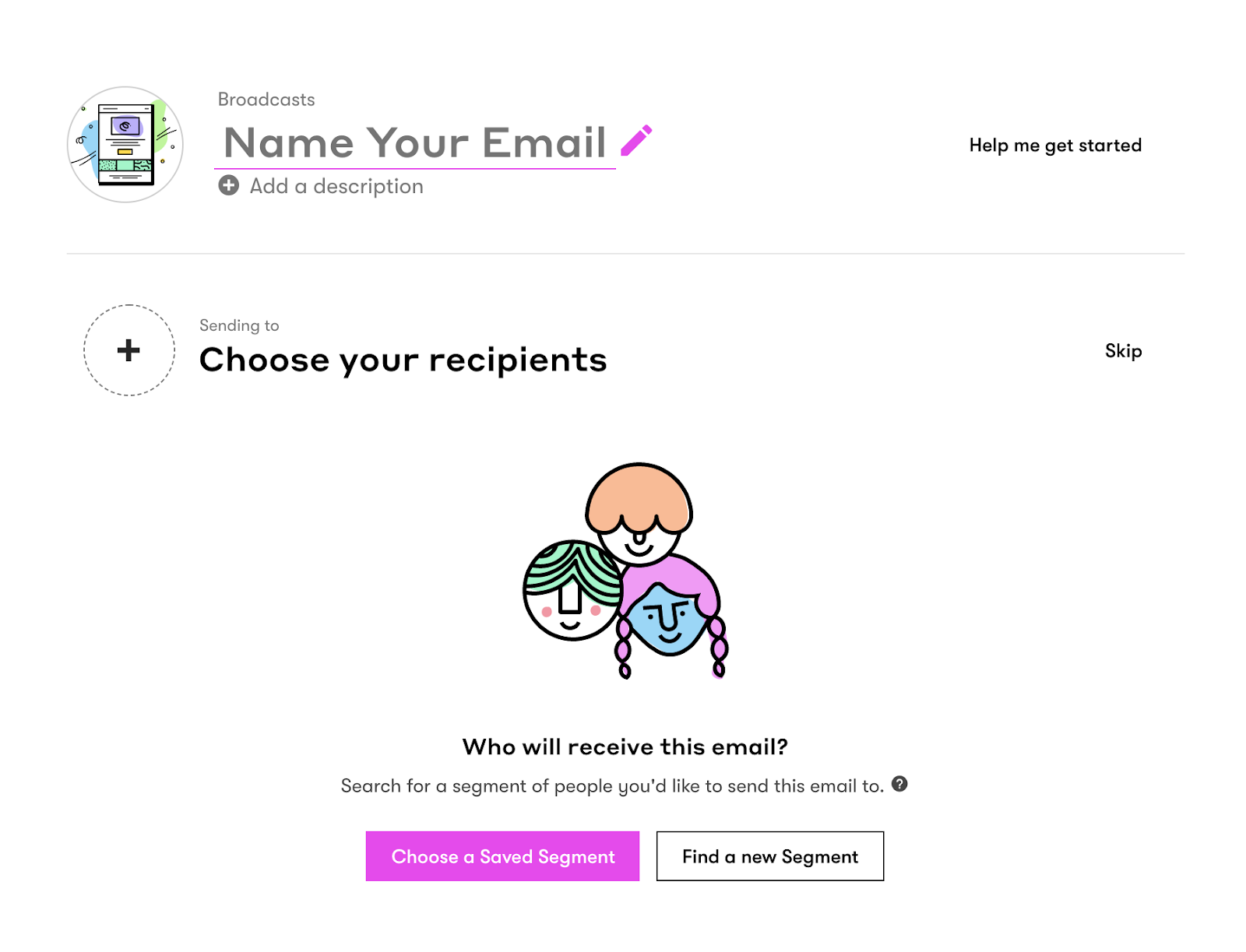
Task: Click the Find a new Segment button
Action: [x=770, y=856]
